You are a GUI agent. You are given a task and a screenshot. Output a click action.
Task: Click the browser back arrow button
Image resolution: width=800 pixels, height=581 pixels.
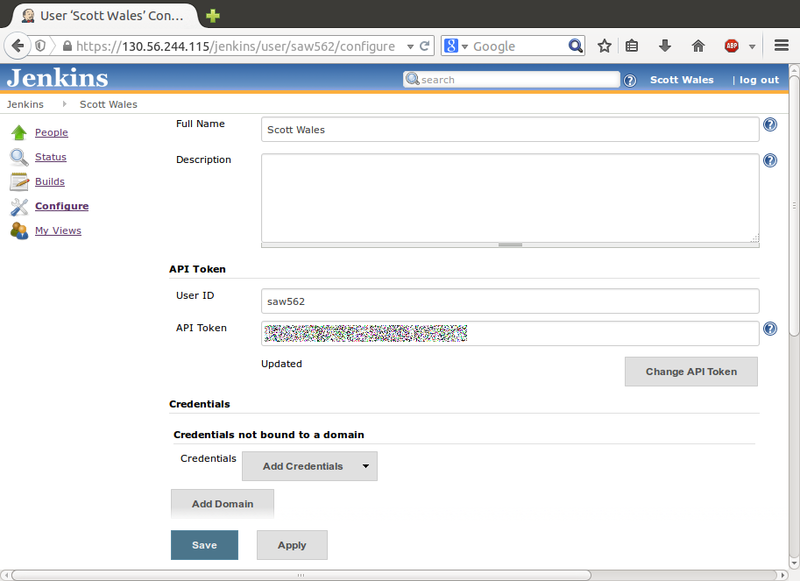(17, 46)
